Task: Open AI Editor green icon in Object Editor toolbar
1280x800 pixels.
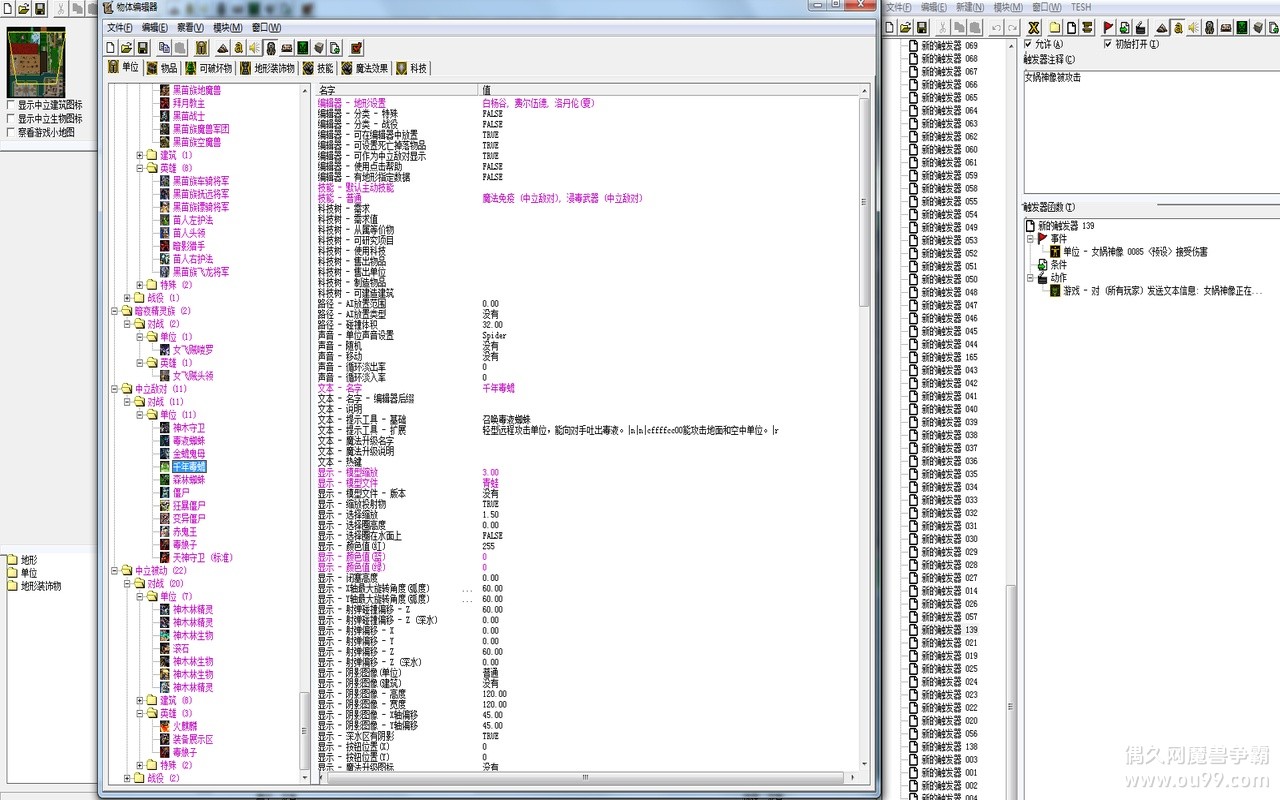Action: 302,47
